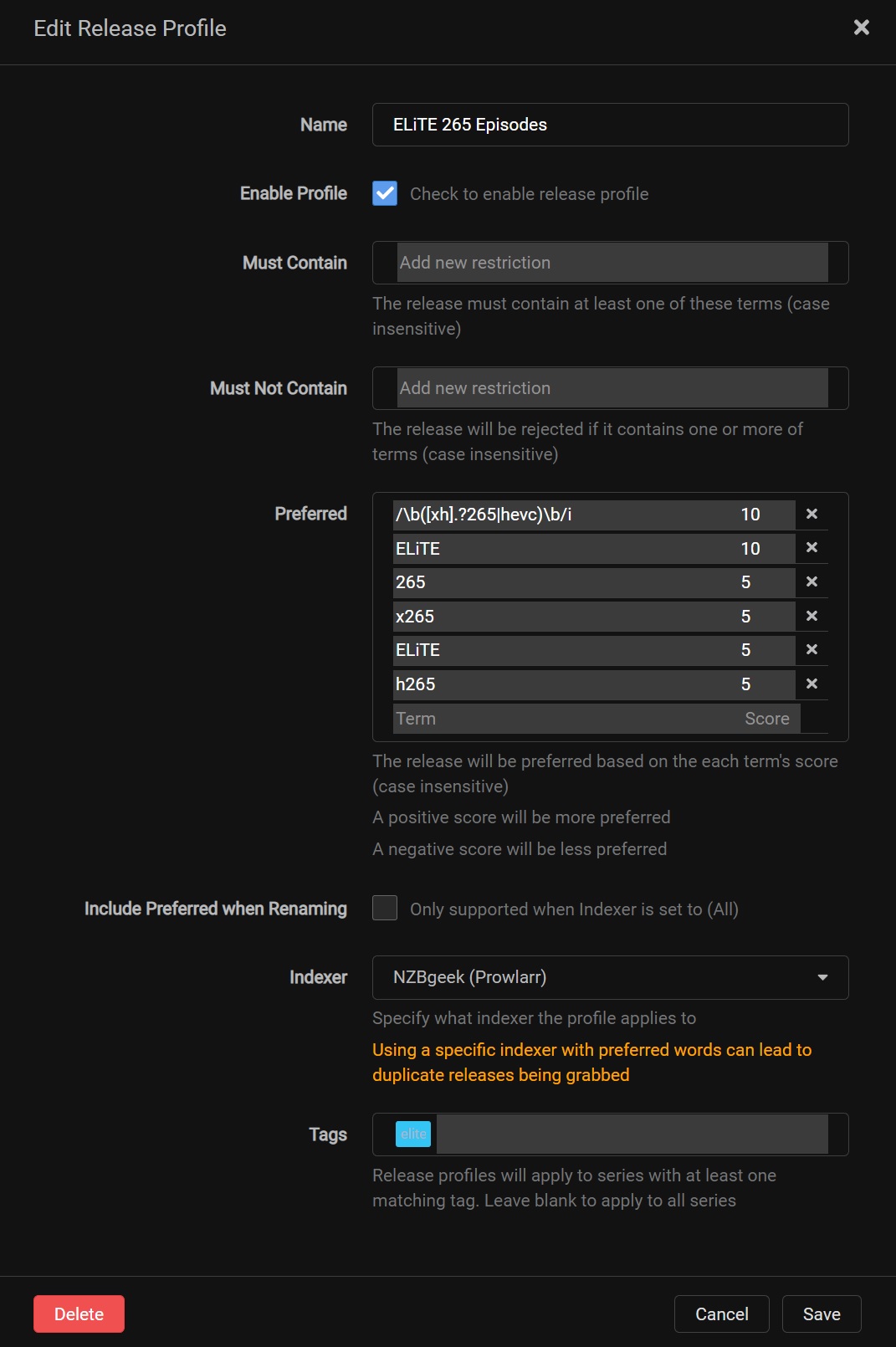Click the empty Term input in Preferred
Screen dimensions: 896x1347
(561, 719)
